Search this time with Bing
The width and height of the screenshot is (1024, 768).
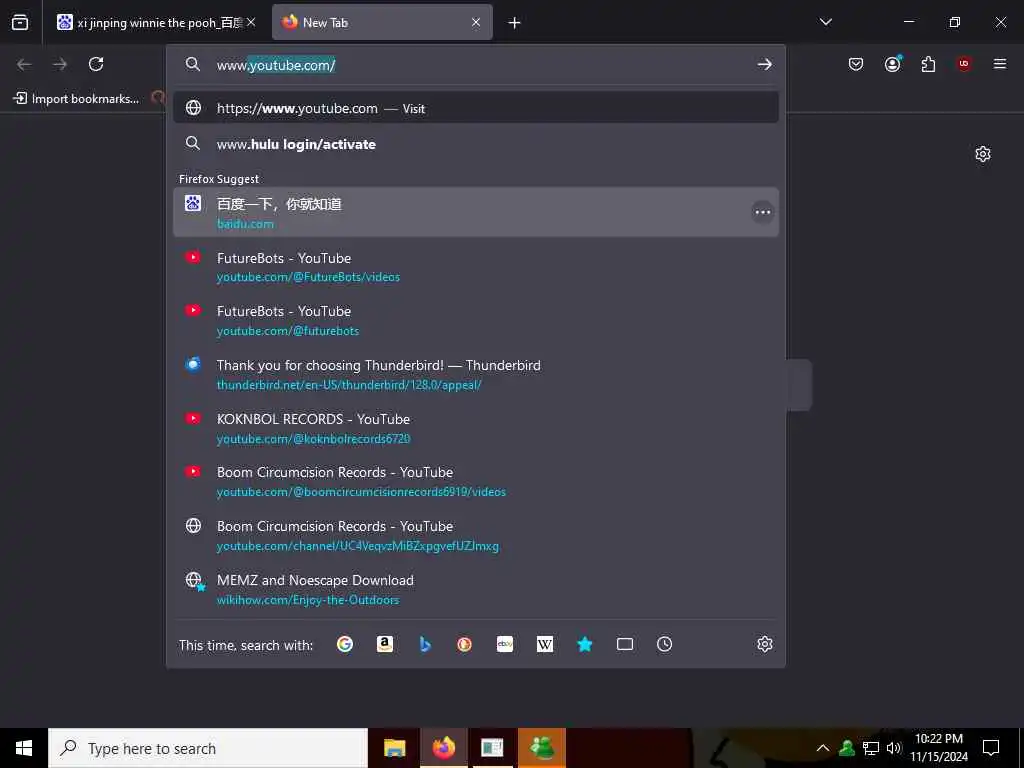pyautogui.click(x=425, y=645)
